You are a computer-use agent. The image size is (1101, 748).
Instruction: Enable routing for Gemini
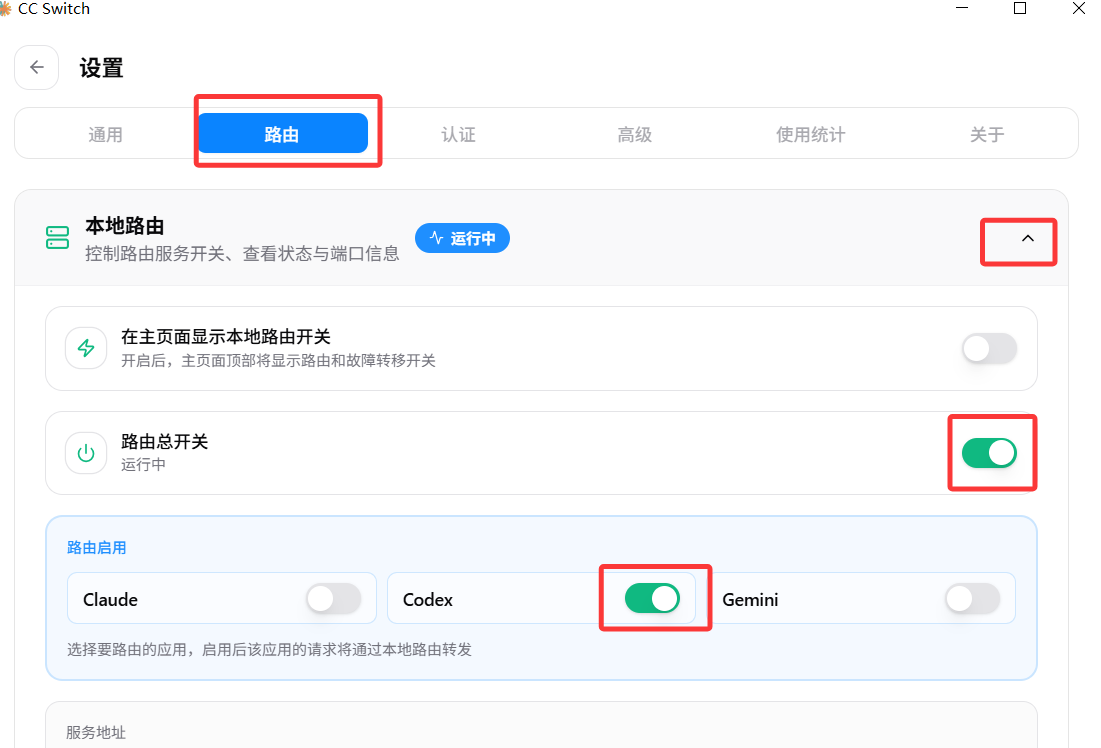pyautogui.click(x=973, y=599)
